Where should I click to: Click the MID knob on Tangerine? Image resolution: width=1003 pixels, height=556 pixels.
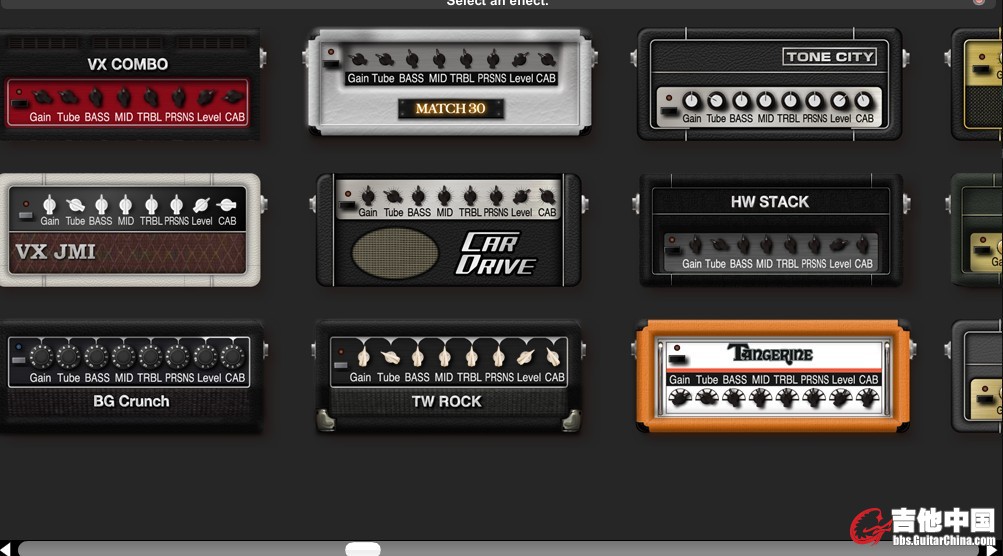pyautogui.click(x=760, y=399)
